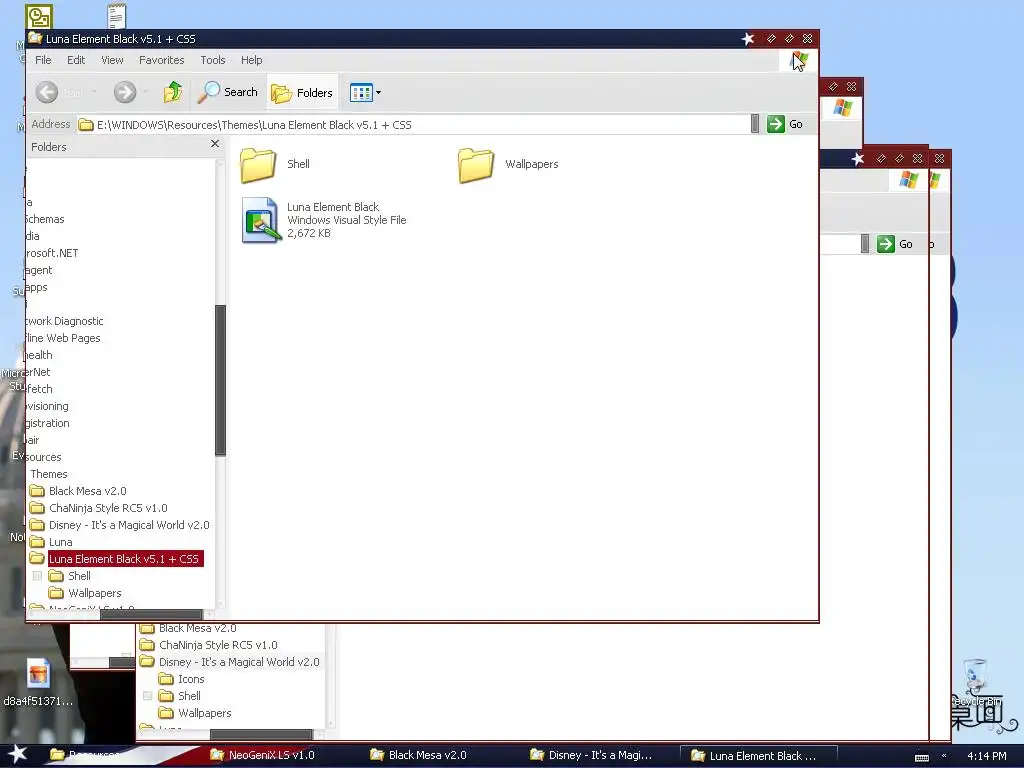Select Black Mesa v2.0 in back window tree
Image resolution: width=1024 pixels, height=768 pixels.
(x=188, y=628)
